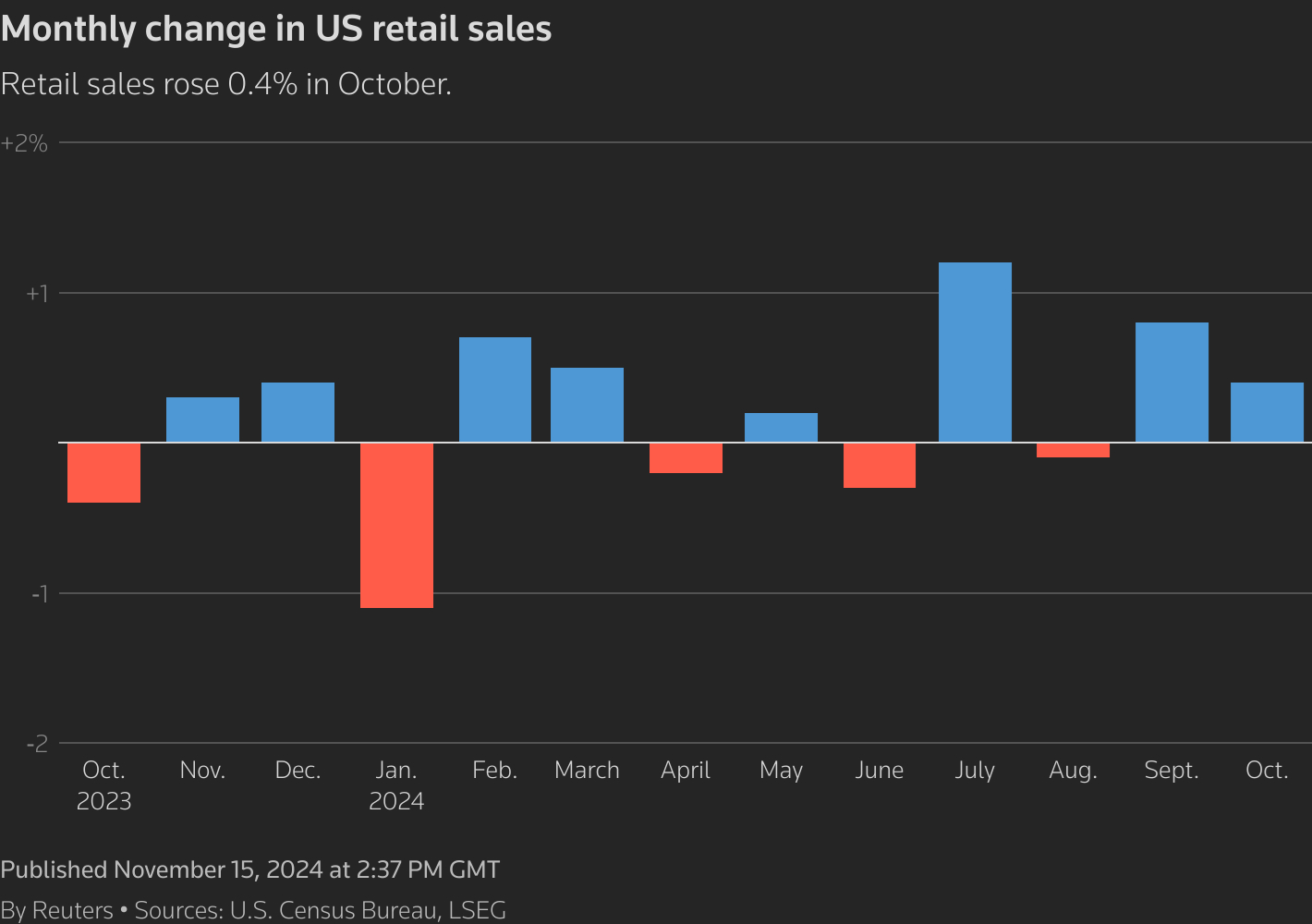Click the +2% axis label
The width and height of the screenshot is (1312, 924).
coord(24,143)
